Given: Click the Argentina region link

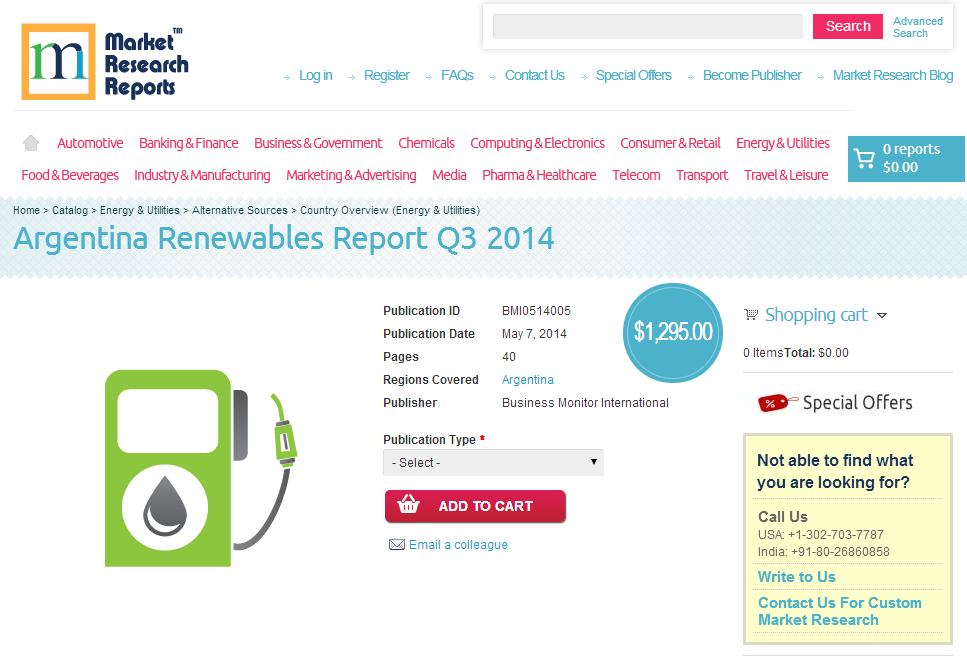Looking at the screenshot, I should 527,380.
